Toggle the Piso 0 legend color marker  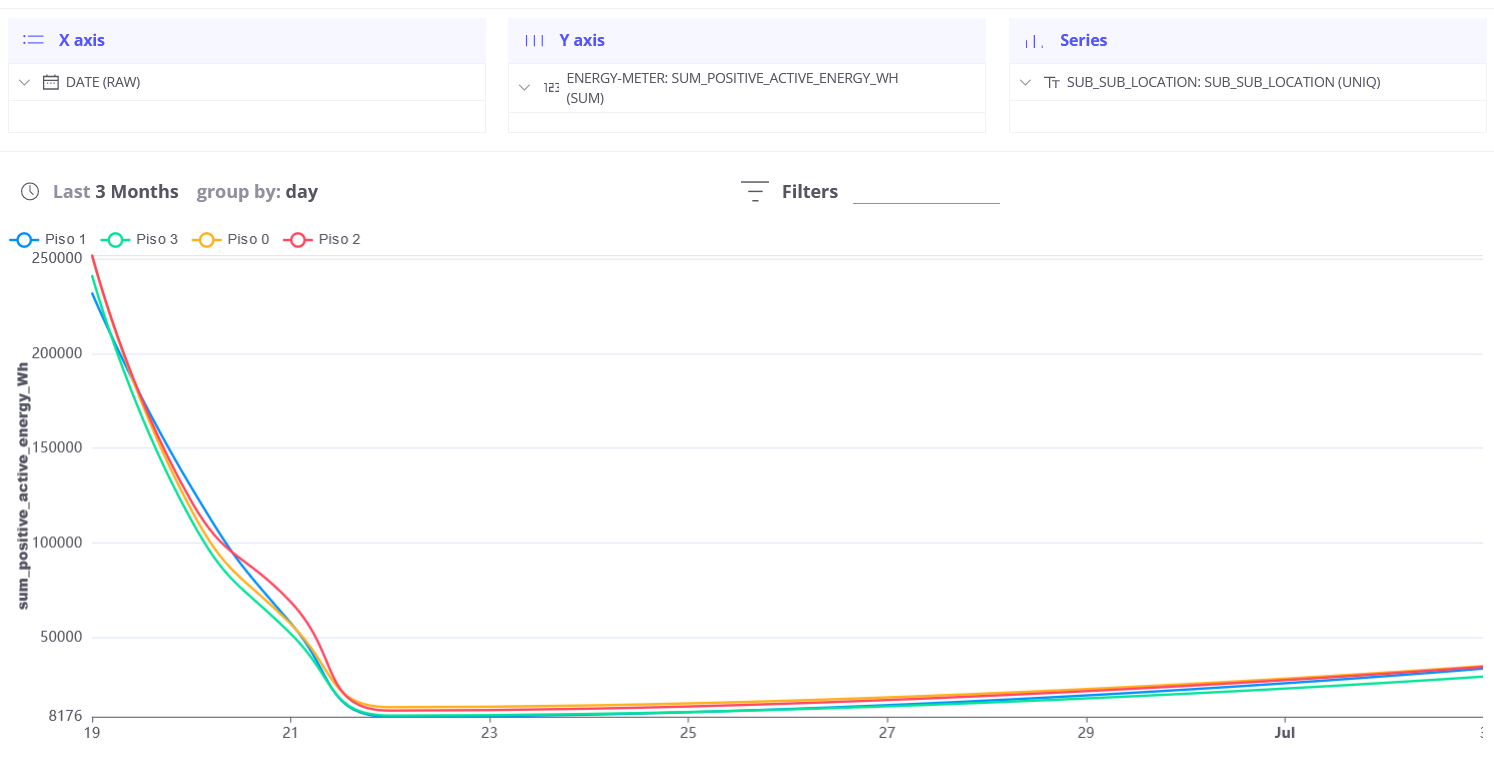click(x=206, y=239)
